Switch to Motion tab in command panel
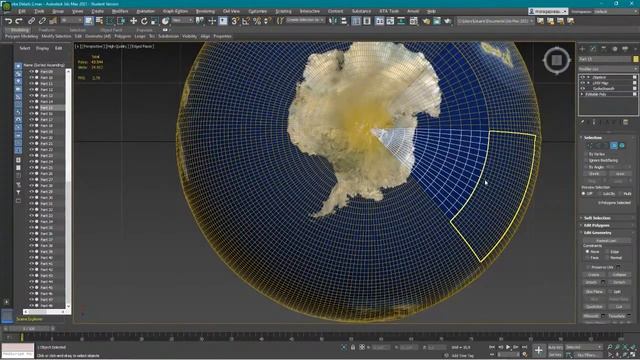 tap(615, 49)
